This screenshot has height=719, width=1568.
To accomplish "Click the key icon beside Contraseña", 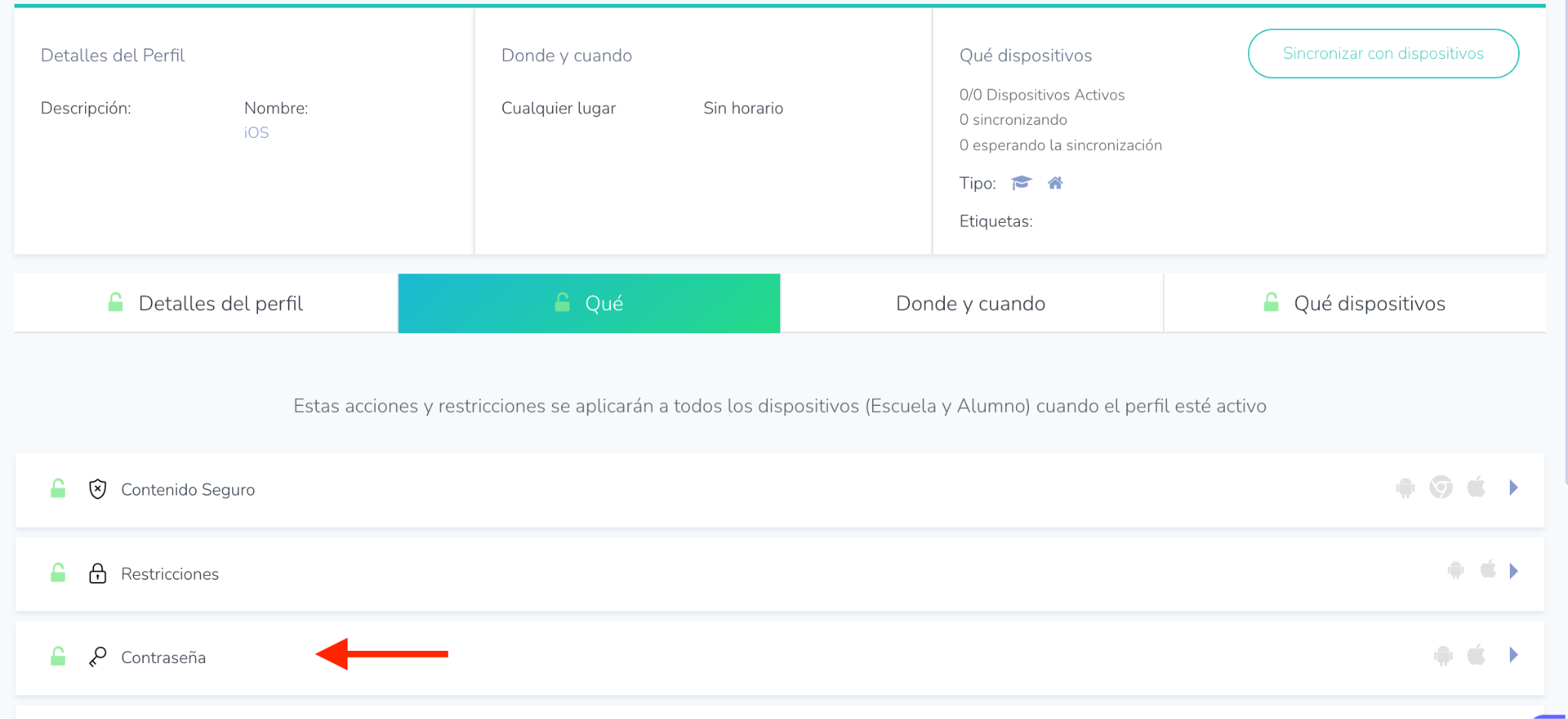I will tap(97, 657).
